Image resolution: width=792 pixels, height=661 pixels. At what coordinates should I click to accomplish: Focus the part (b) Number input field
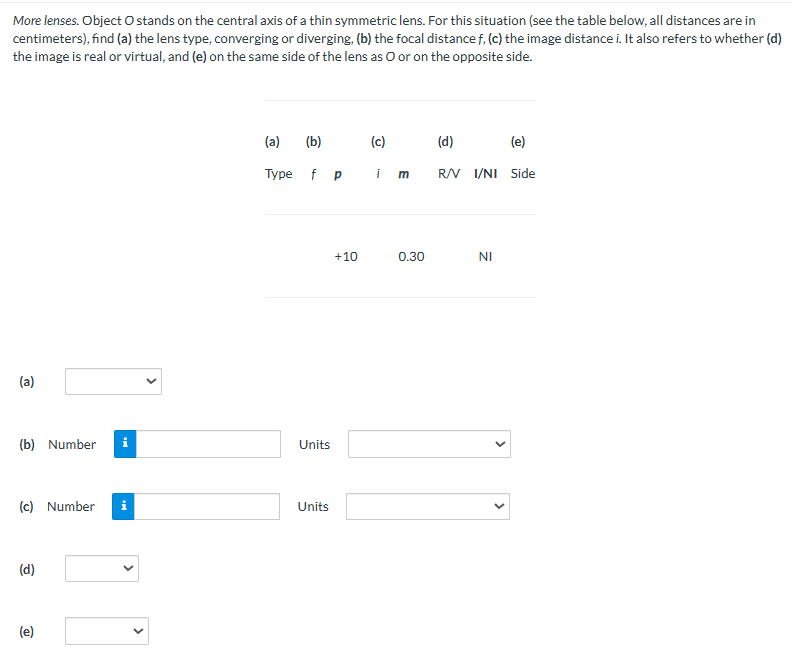[208, 444]
